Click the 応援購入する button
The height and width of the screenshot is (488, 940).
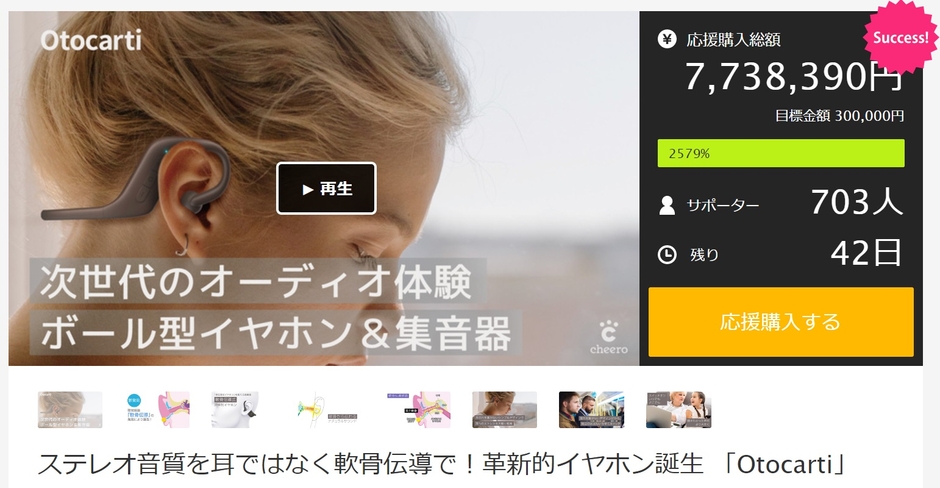pyautogui.click(x=781, y=322)
